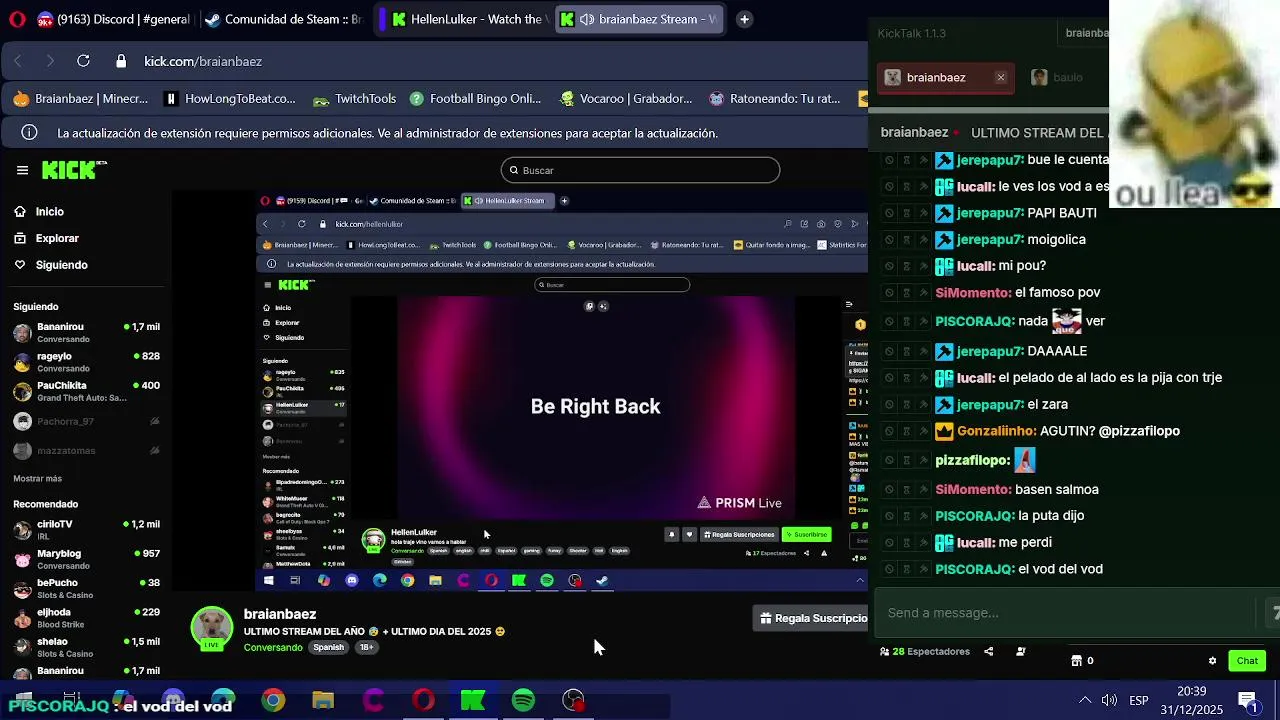Open bePucho recommended channel
The width and height of the screenshot is (1280, 720).
coord(86,589)
